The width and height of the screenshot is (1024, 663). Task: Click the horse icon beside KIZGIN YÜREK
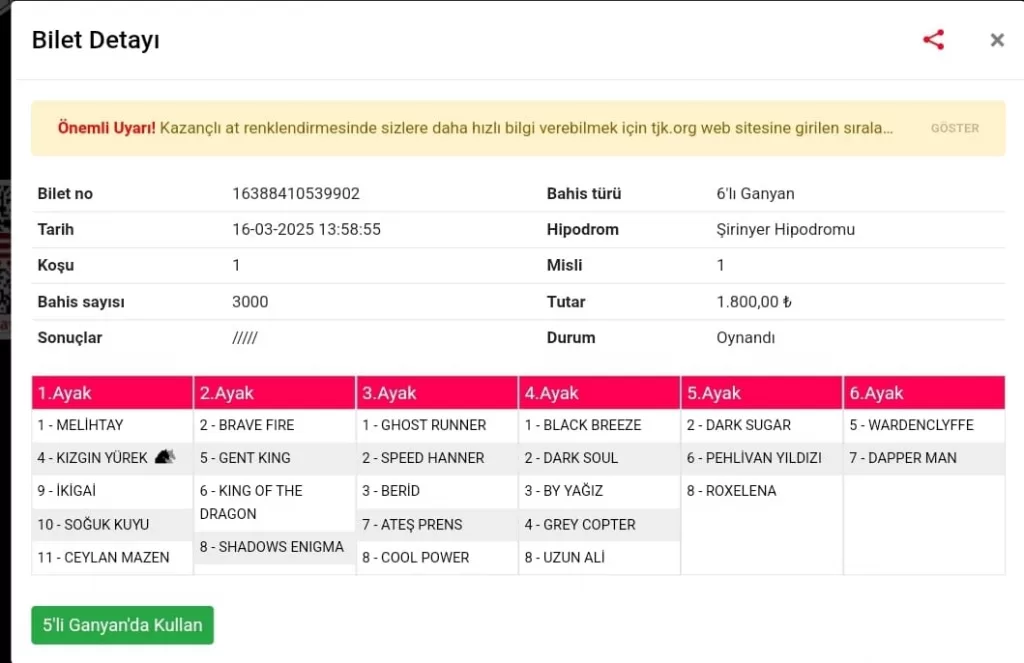165,457
